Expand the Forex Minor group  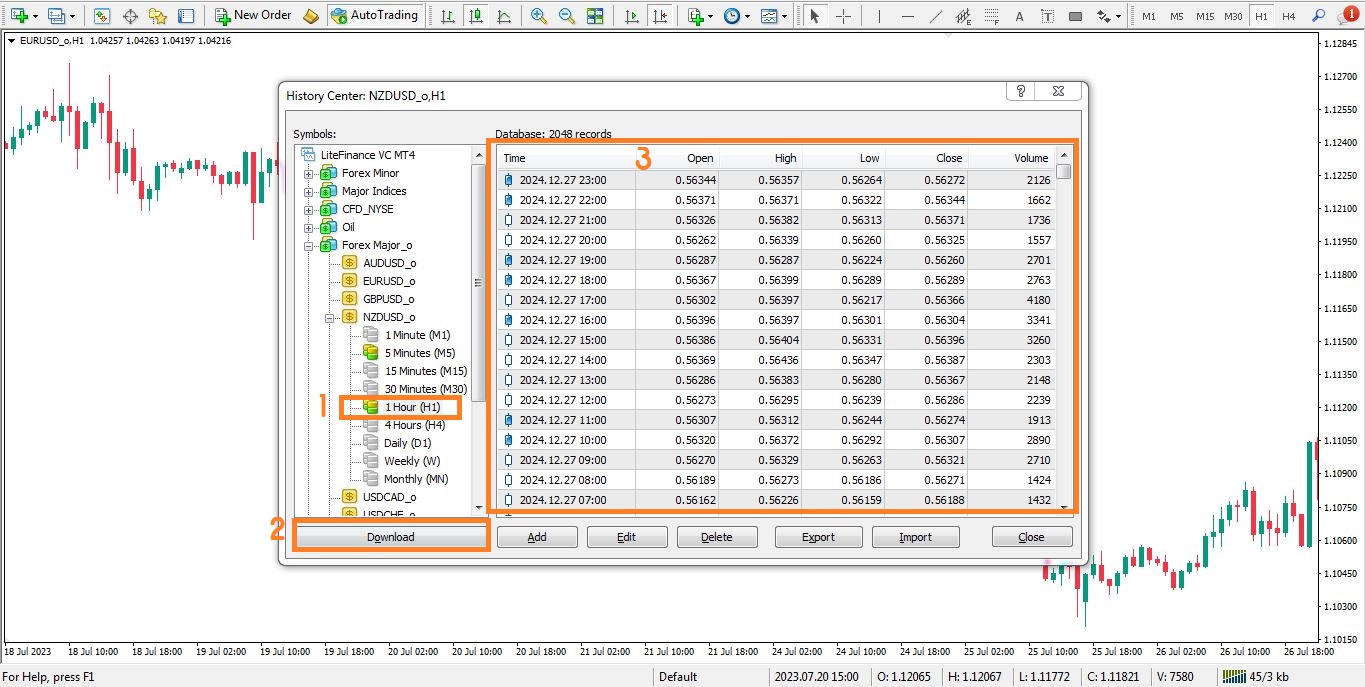click(x=309, y=174)
